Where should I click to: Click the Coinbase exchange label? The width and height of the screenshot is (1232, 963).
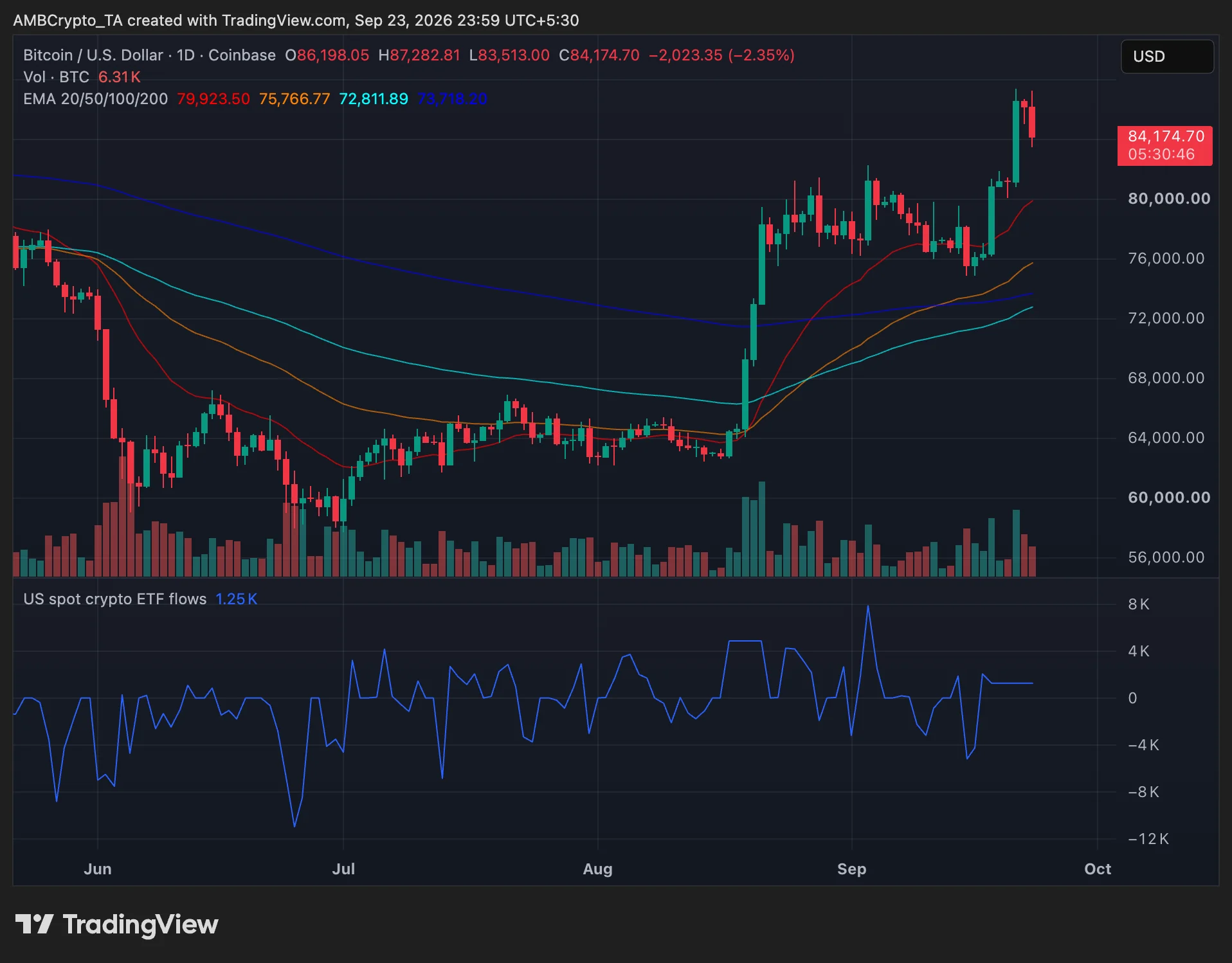coord(242,55)
